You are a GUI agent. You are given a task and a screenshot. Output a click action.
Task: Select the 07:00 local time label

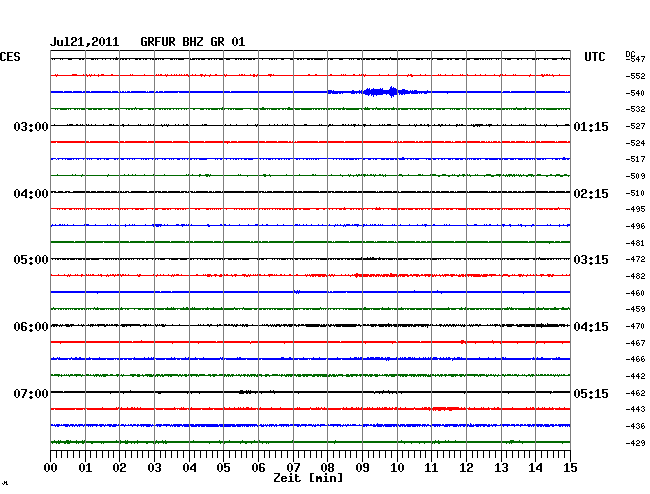click(x=31, y=393)
